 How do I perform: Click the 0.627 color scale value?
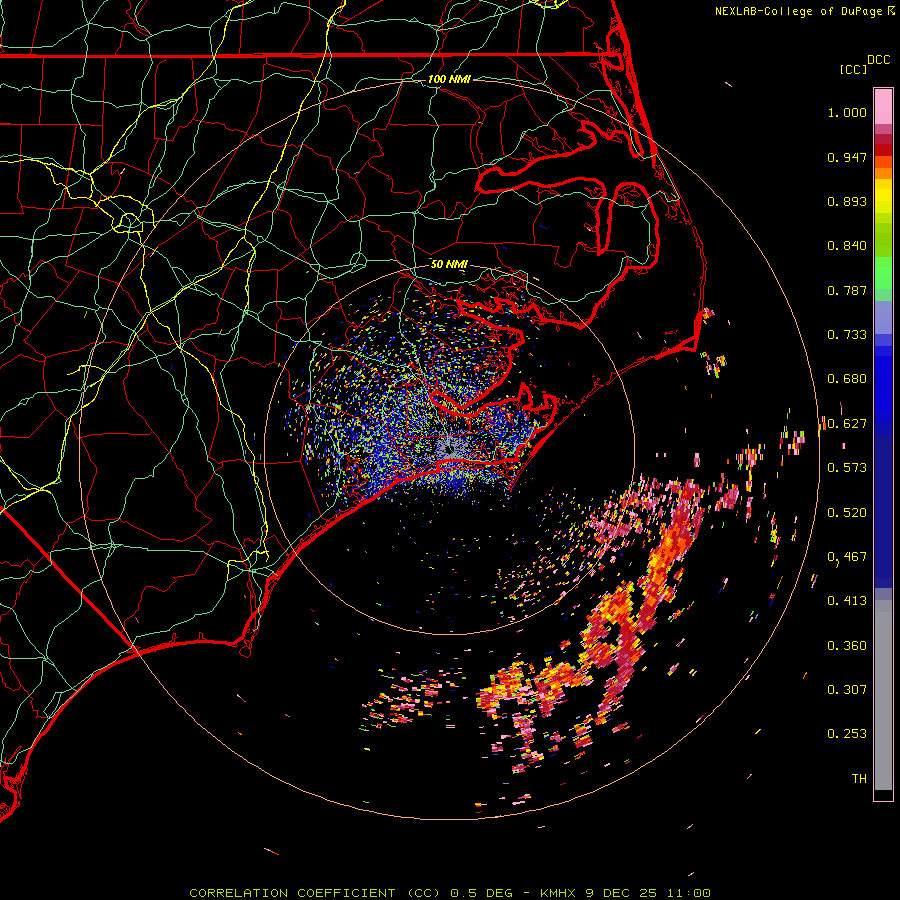[847, 424]
